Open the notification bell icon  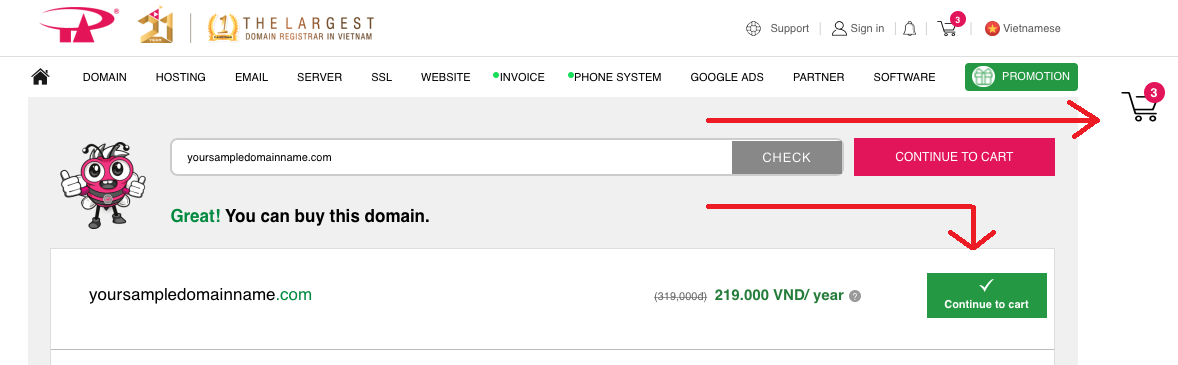[x=909, y=29]
